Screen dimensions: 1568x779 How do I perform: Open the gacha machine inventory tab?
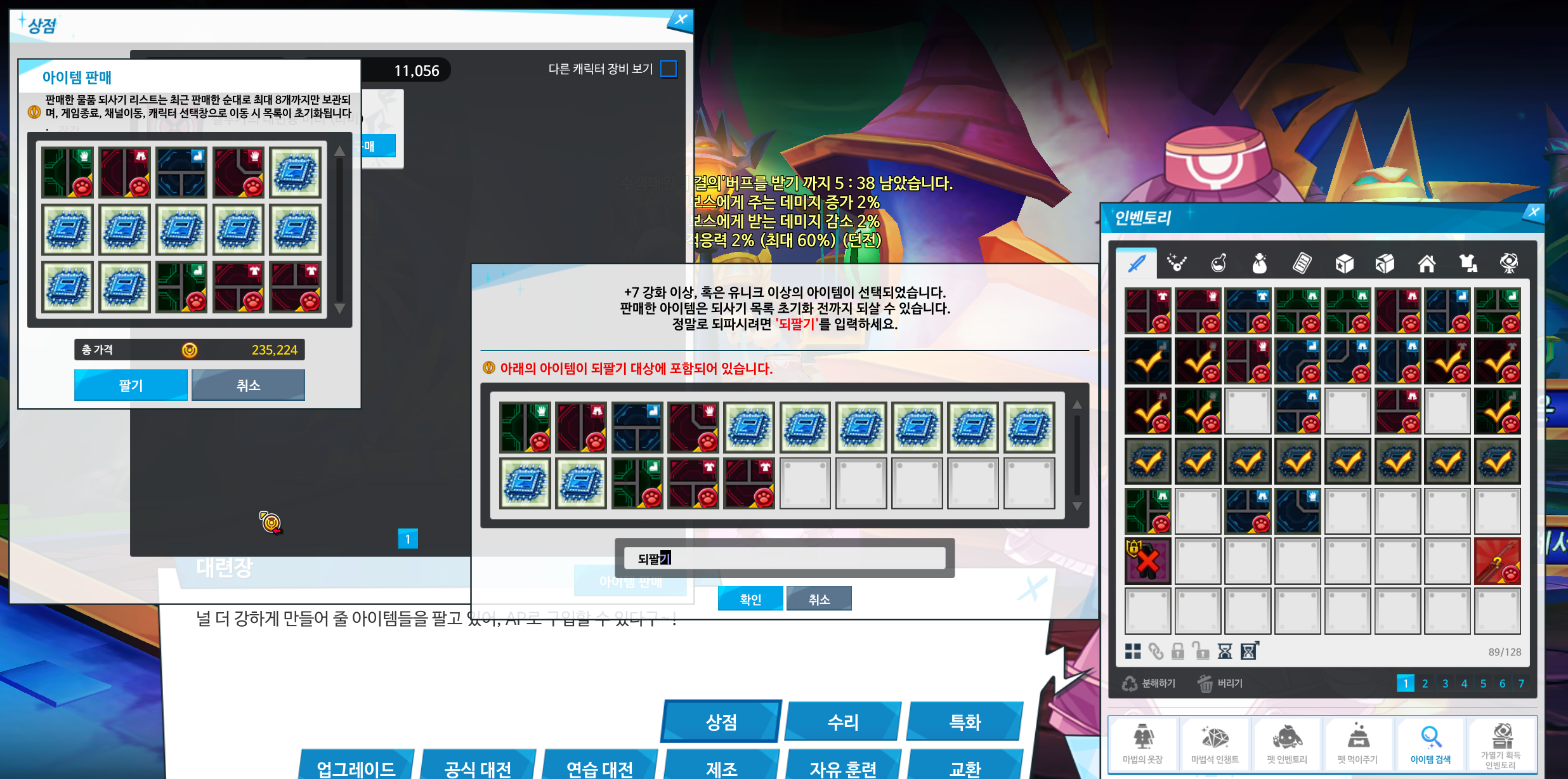tap(1509, 263)
